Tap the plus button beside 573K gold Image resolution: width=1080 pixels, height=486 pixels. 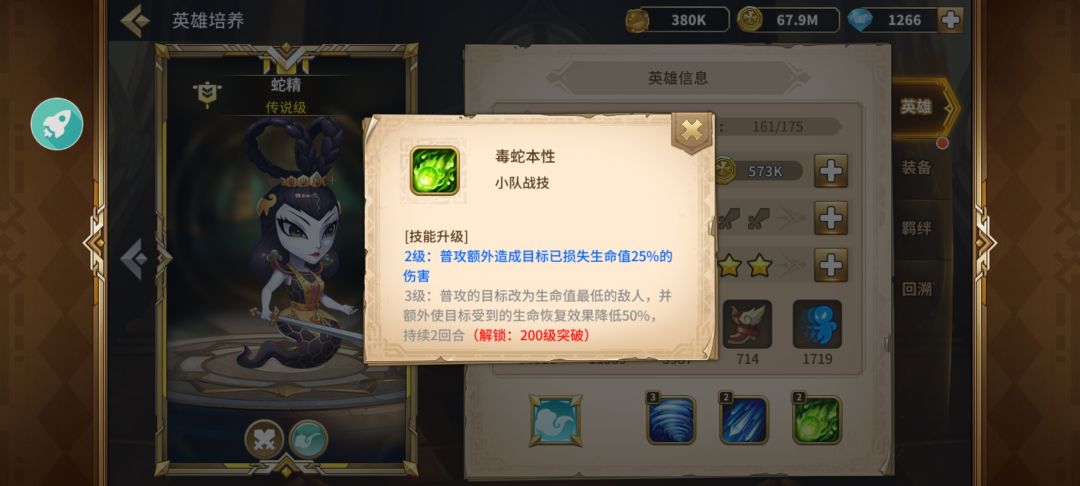(x=831, y=171)
